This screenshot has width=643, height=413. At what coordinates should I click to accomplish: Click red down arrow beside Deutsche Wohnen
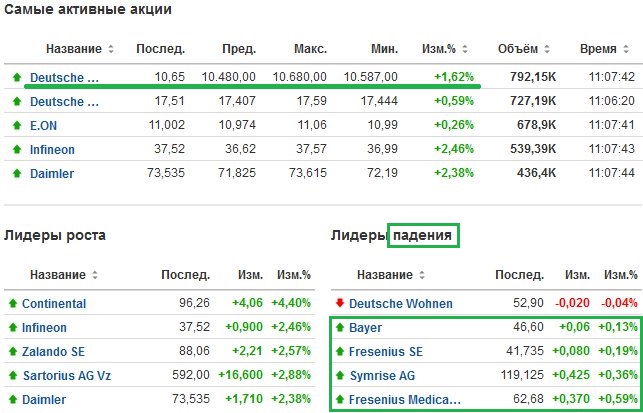tap(340, 303)
